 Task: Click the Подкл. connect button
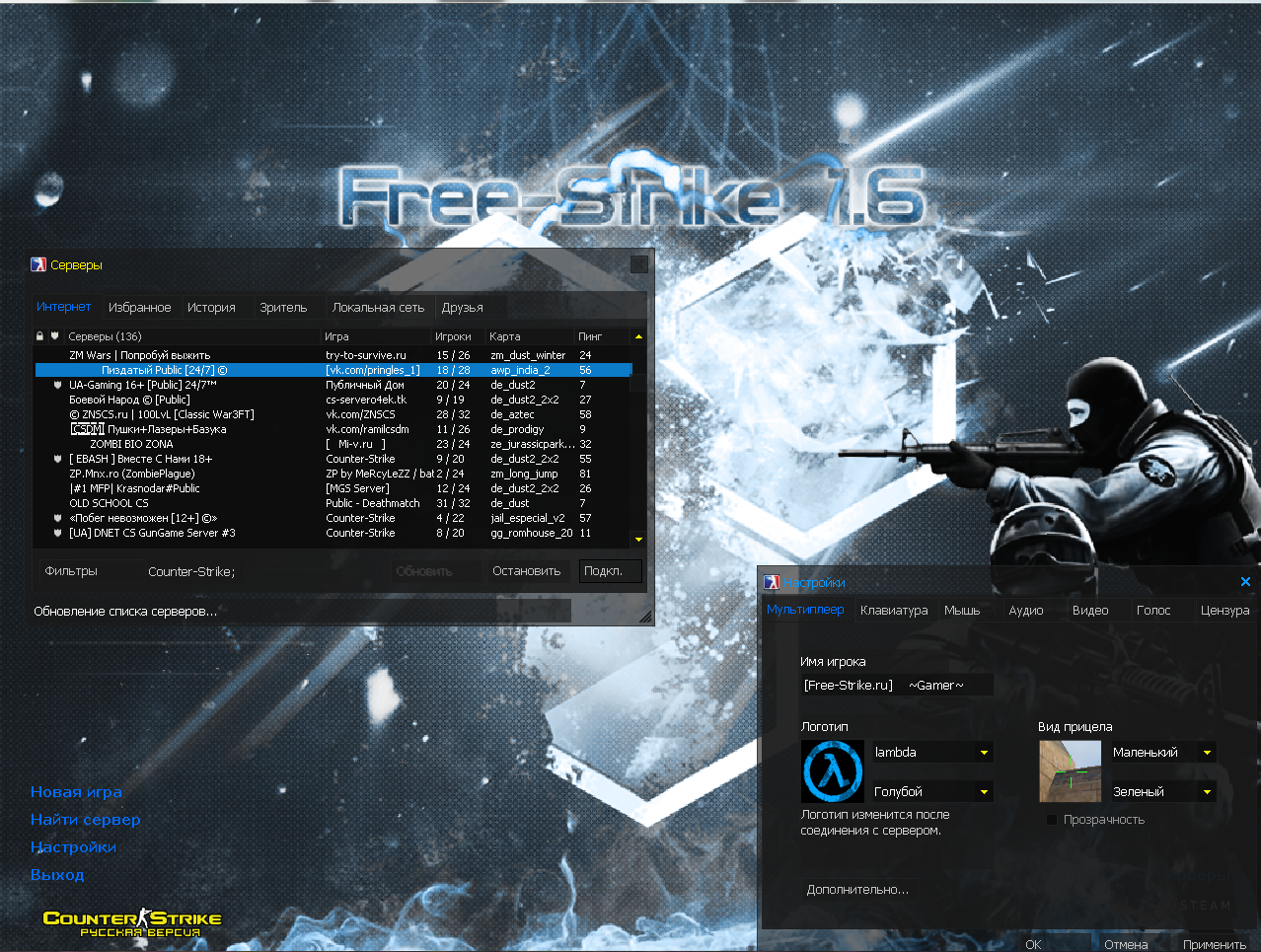point(610,571)
